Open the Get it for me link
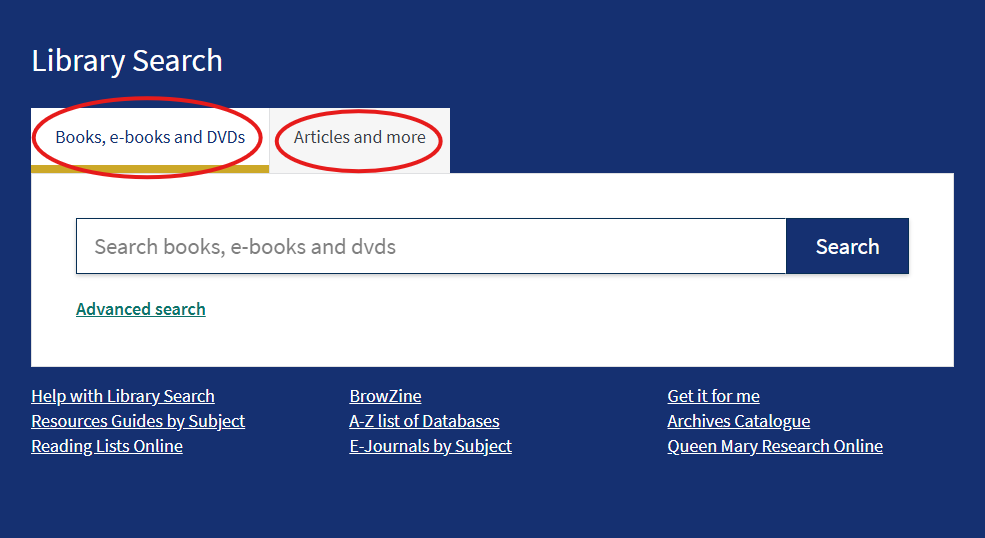The width and height of the screenshot is (985, 538). (714, 396)
